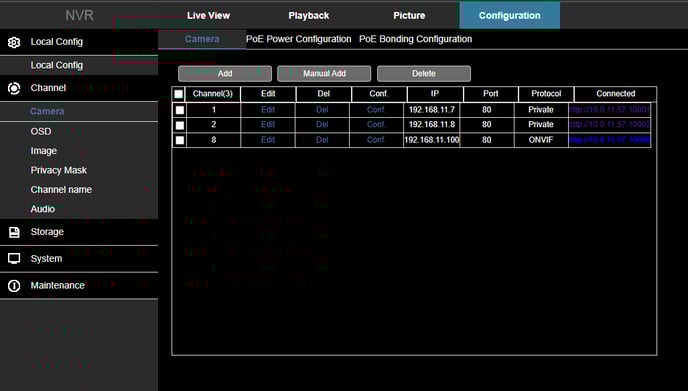Screen dimensions: 688x391
Task: Select Privacy Mask in sidebar
Action: click(58, 170)
